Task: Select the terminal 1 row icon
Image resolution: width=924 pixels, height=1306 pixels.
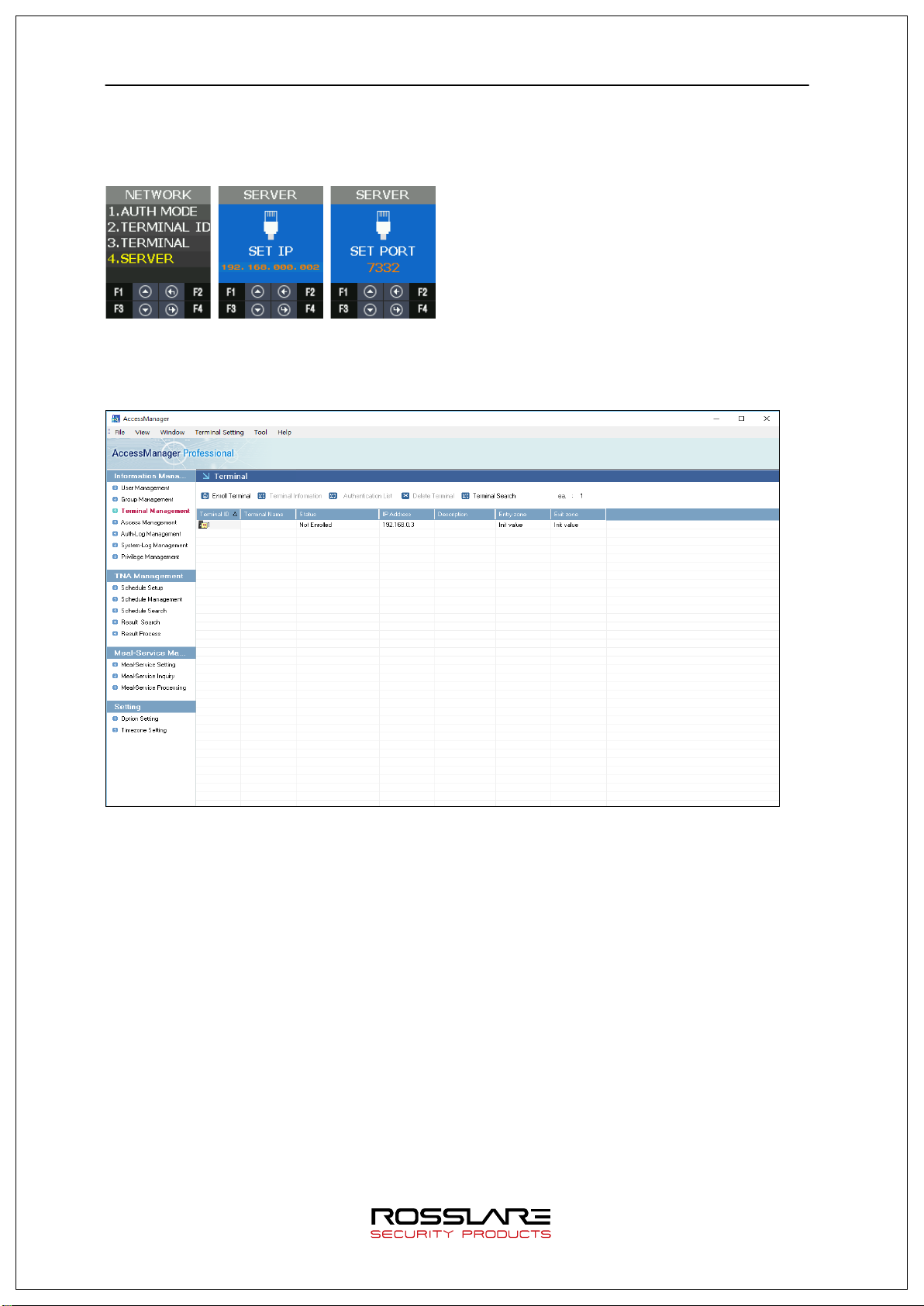Action: click(203, 525)
